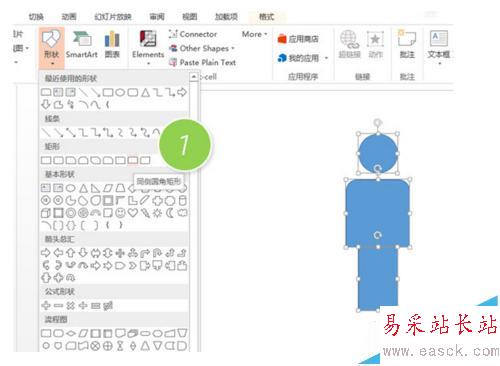The image size is (500, 366).
Task: Select the blue leg rectangle on slide
Action: 378,278
